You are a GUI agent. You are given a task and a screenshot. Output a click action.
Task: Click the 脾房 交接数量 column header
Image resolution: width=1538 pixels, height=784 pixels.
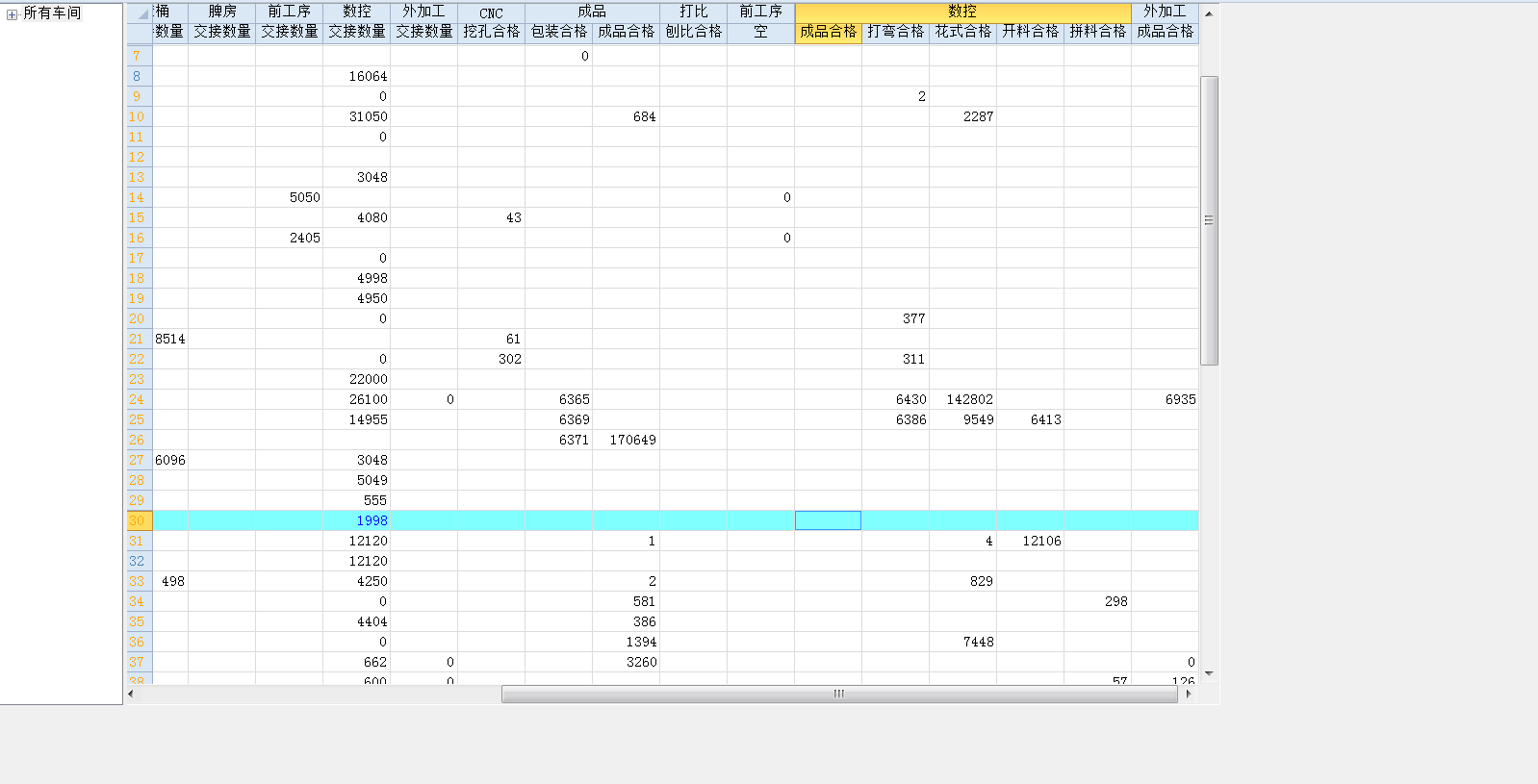(221, 32)
